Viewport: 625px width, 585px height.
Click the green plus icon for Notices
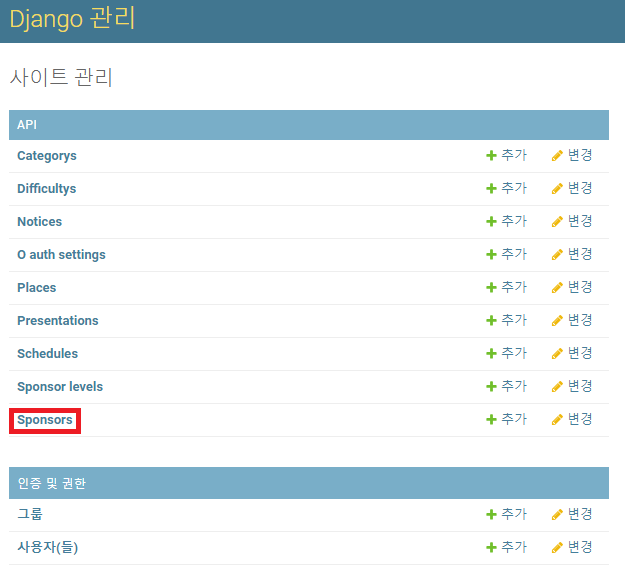click(x=491, y=222)
